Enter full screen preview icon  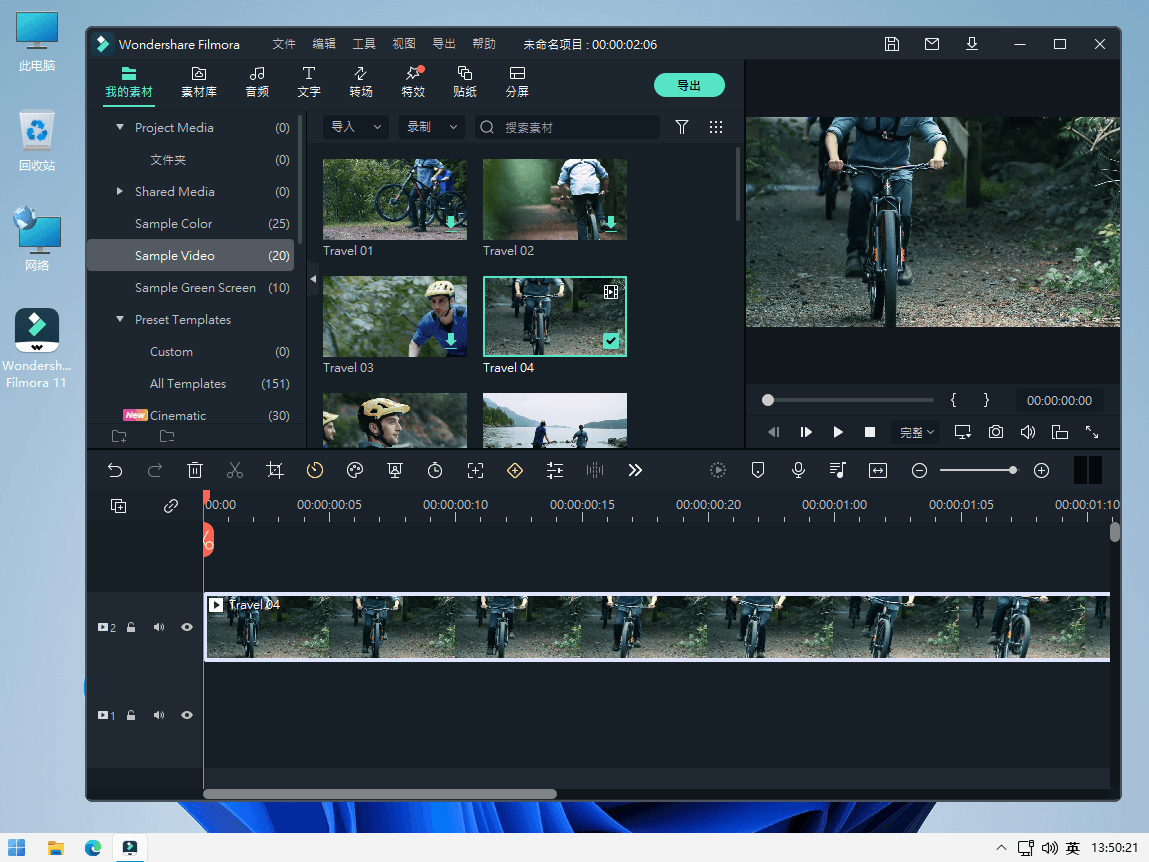pos(1092,432)
